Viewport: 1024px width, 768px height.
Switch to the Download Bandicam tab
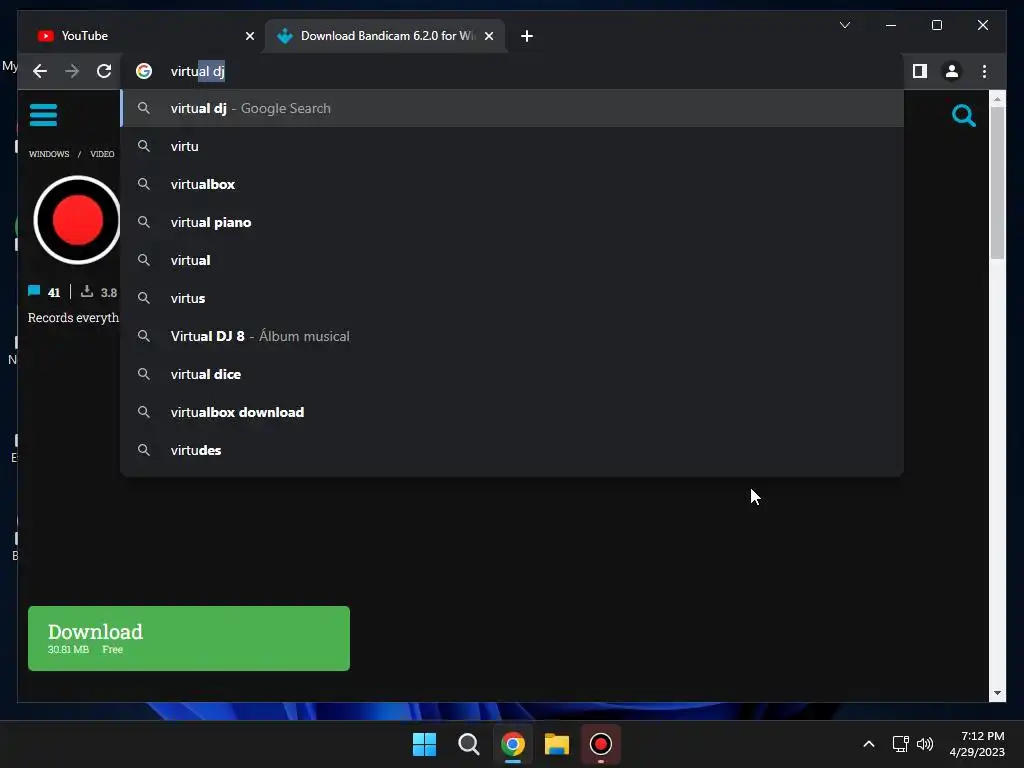385,36
